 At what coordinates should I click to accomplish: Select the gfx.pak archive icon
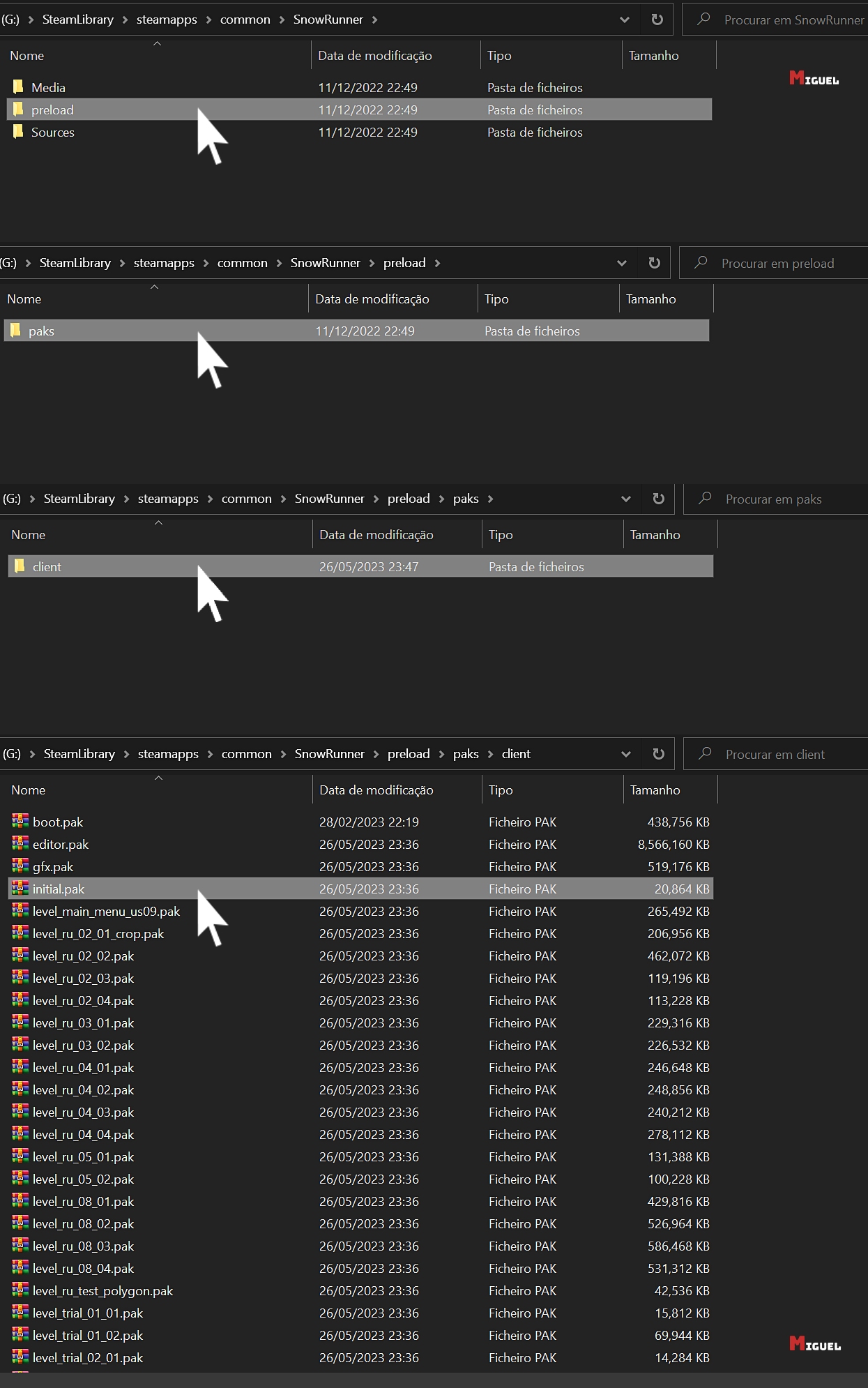(x=20, y=866)
